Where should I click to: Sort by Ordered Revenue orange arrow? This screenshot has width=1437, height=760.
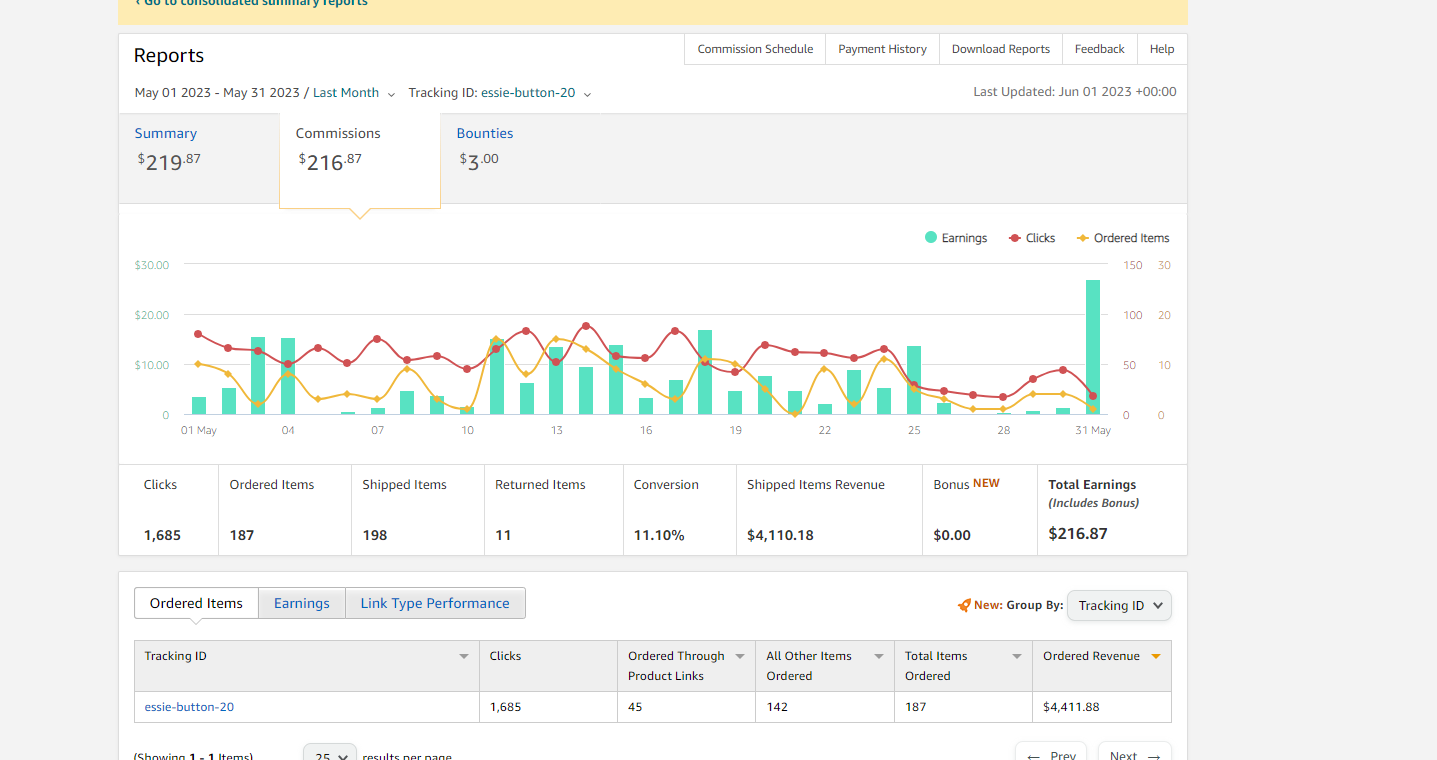pyautogui.click(x=1156, y=657)
